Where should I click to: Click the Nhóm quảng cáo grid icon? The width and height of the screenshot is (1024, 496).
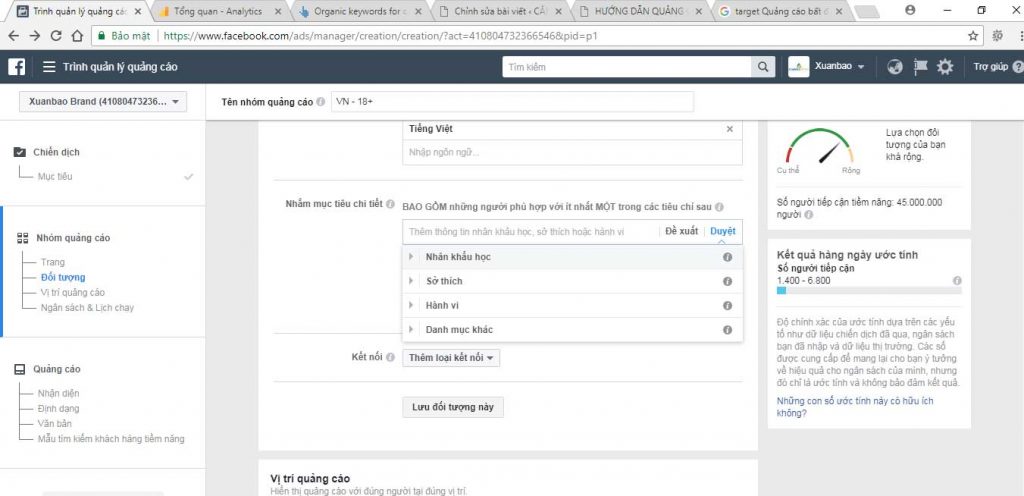point(22,238)
